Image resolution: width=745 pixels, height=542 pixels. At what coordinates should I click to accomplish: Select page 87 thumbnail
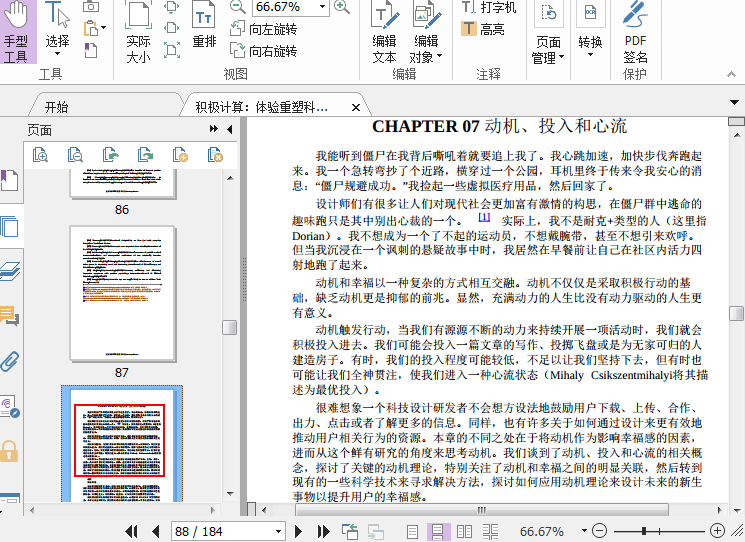coord(123,294)
